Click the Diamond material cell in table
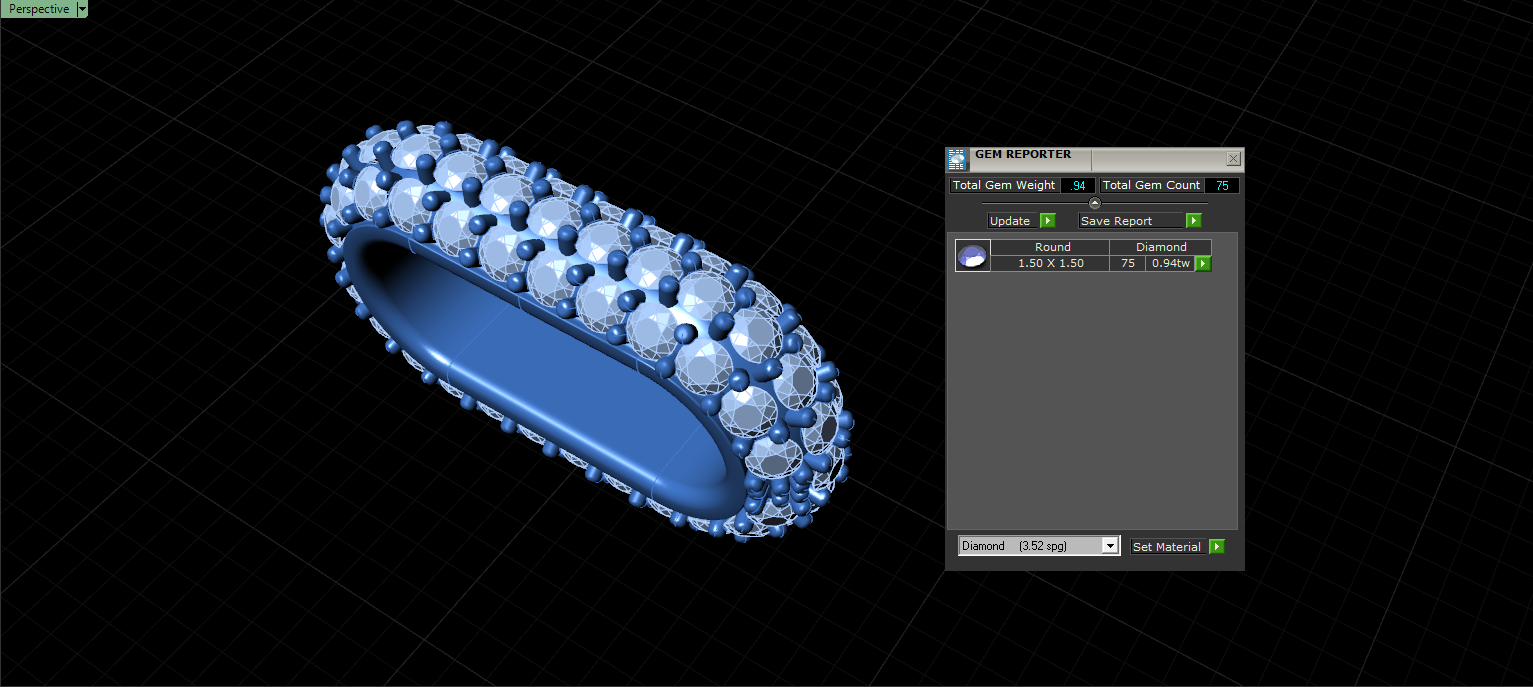The image size is (1533, 687). pos(1161,247)
